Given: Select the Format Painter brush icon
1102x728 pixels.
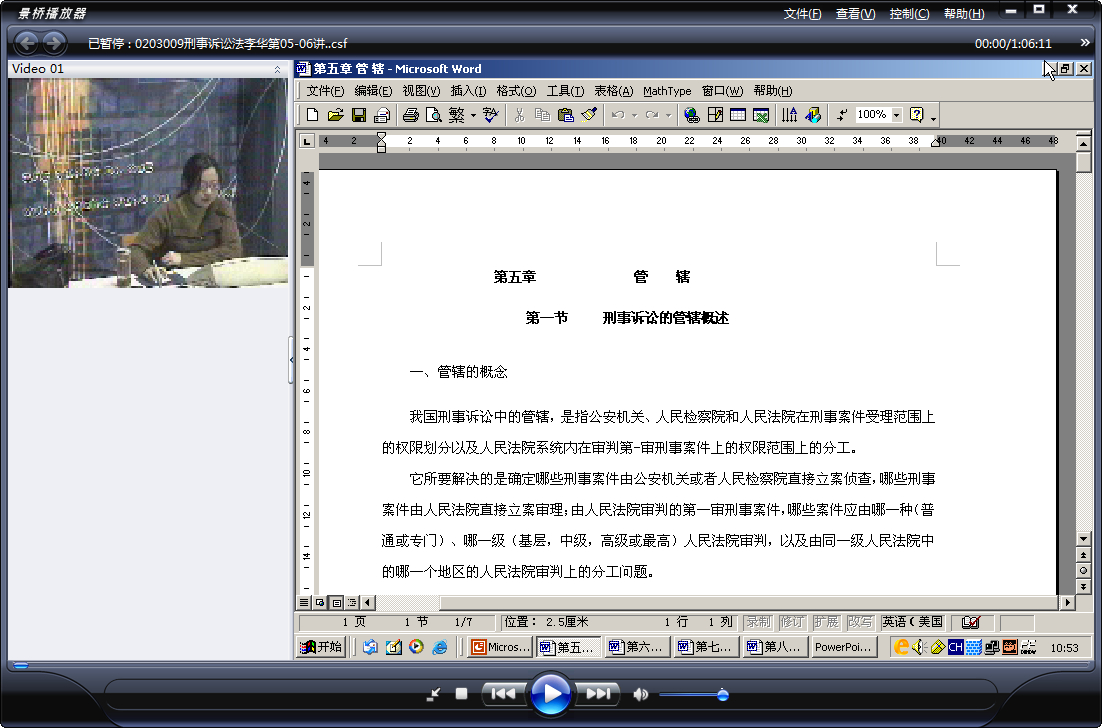Looking at the screenshot, I should (589, 115).
